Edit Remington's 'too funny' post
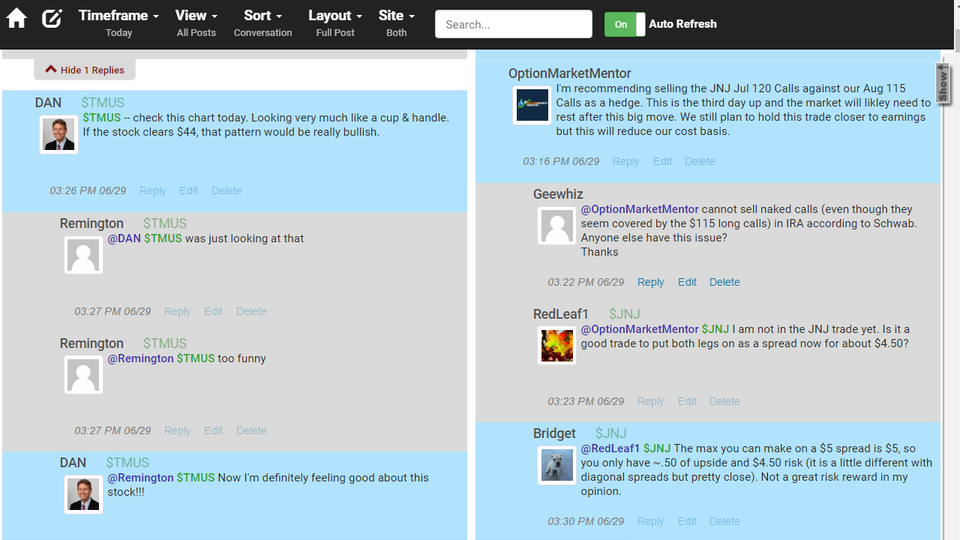 (x=213, y=430)
